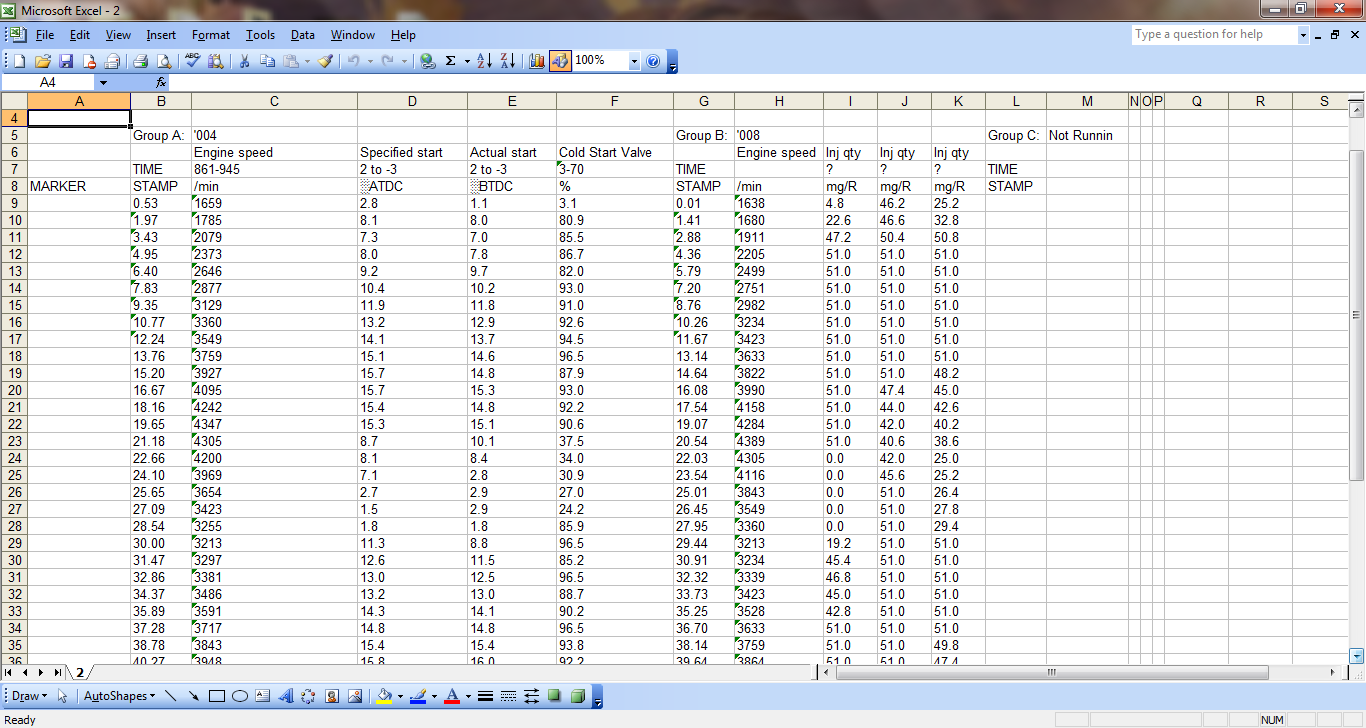Open the Data menu
The height and width of the screenshot is (728, 1366).
303,35
